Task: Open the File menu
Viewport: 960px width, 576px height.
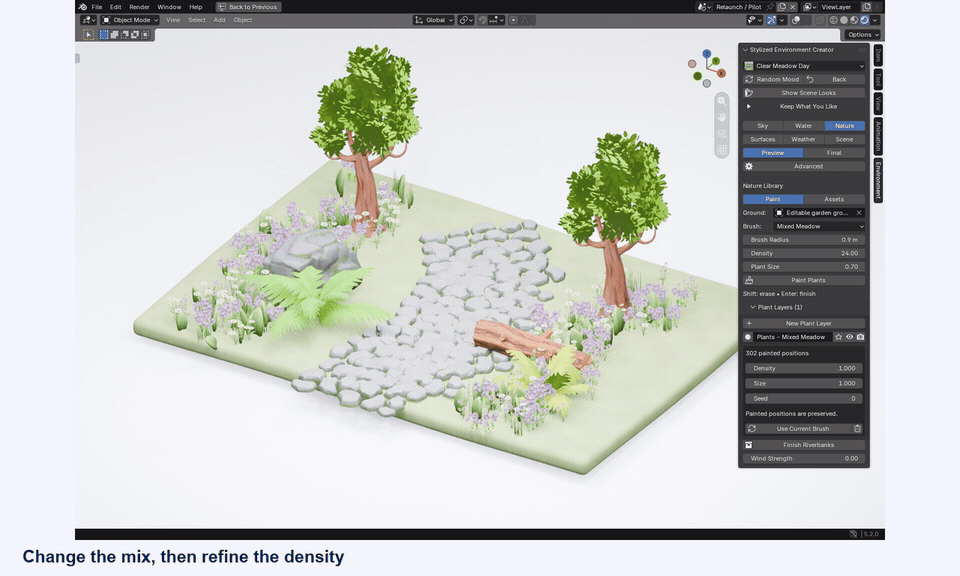Action: coord(97,7)
